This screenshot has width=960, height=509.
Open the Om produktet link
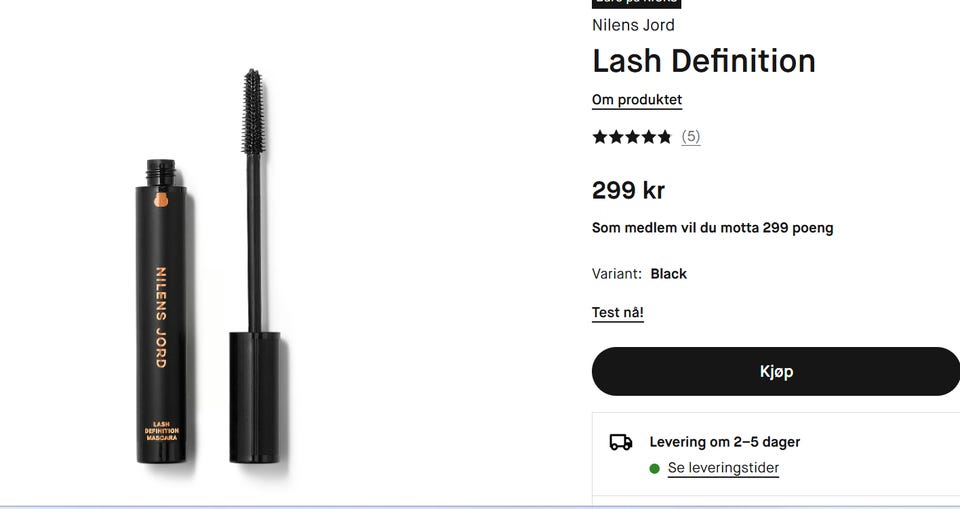click(637, 100)
